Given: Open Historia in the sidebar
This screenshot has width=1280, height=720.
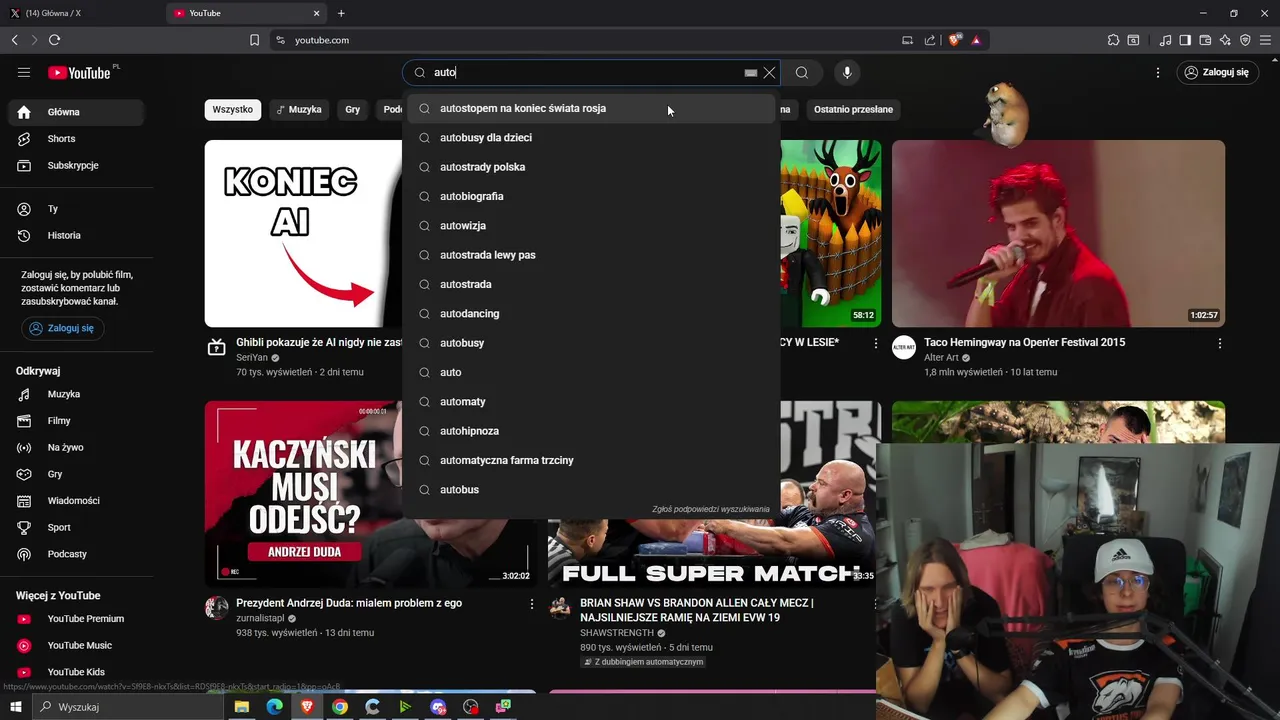Looking at the screenshot, I should tap(76, 235).
